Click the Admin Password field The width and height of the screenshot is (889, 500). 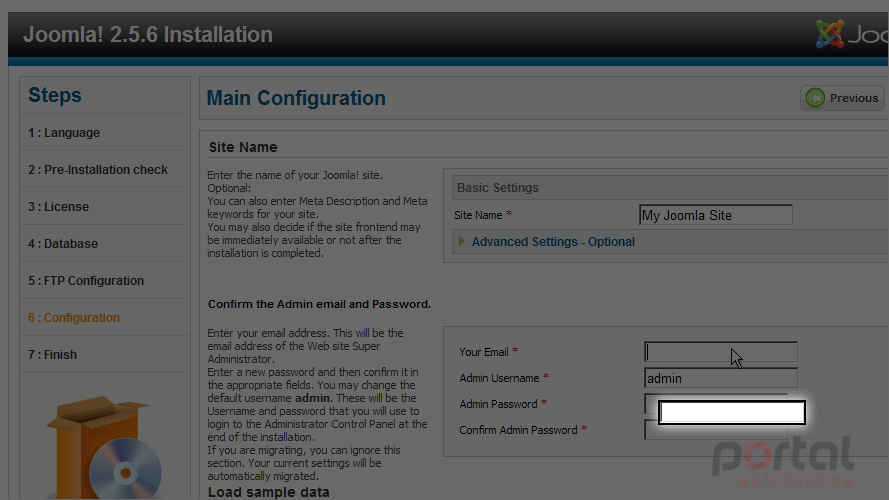point(716,404)
